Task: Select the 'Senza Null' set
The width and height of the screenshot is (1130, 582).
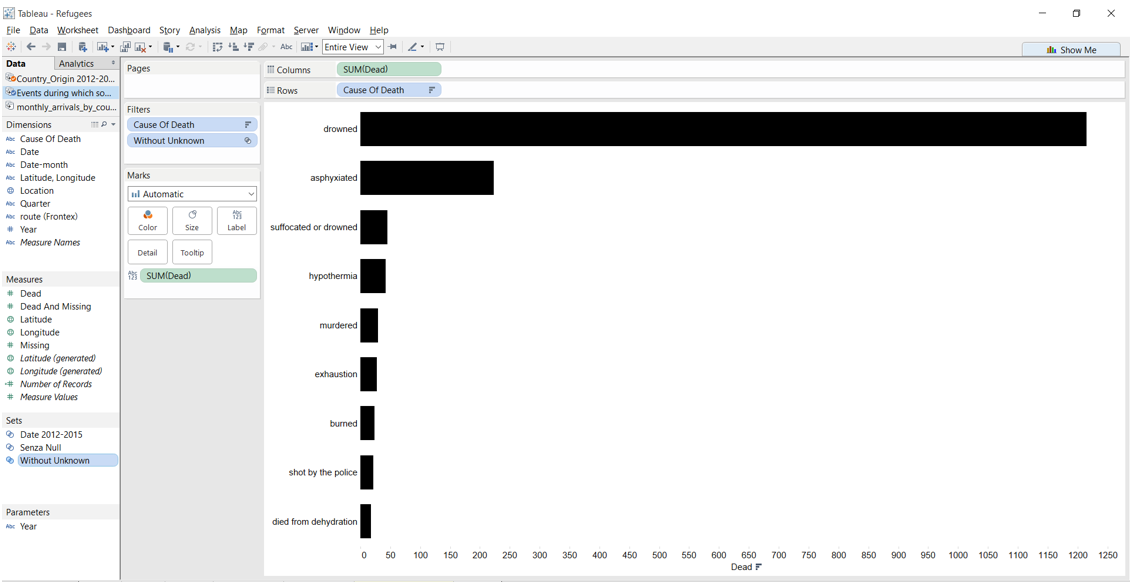Action: point(40,447)
